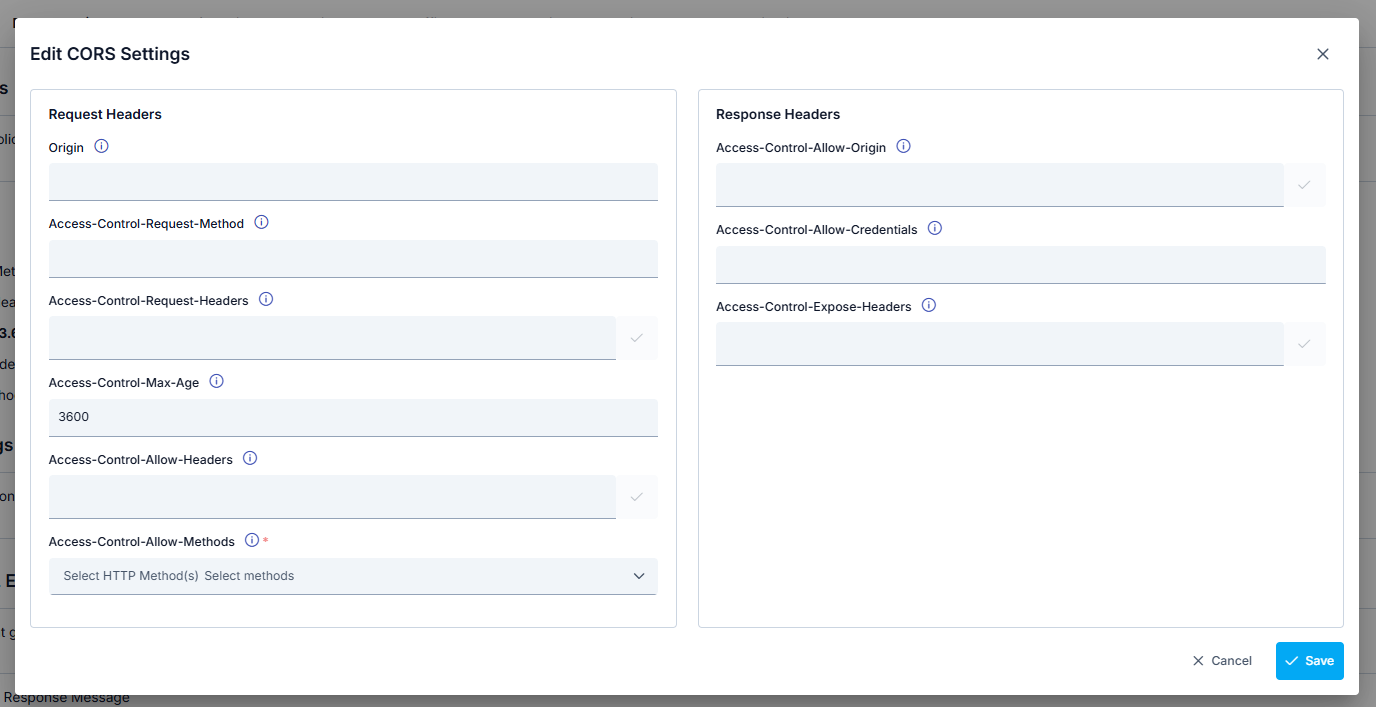Confirm the Access-Control-Expose-Headers entry checkmark
This screenshot has height=707, width=1376.
(x=1304, y=344)
